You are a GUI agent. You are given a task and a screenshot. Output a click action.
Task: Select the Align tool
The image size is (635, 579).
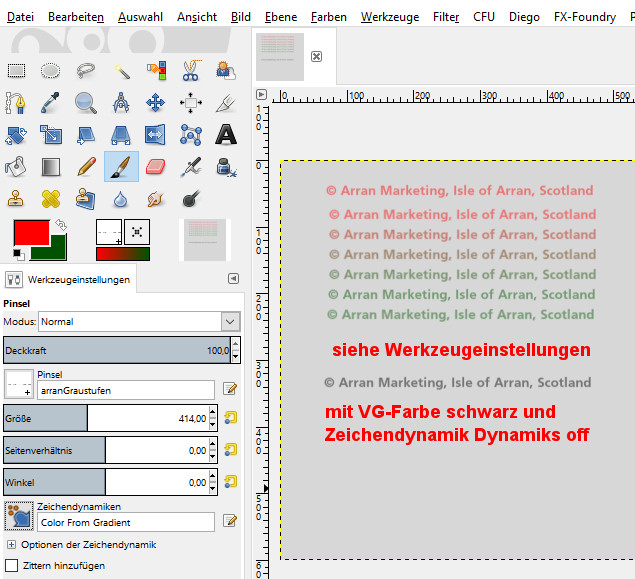point(191,103)
